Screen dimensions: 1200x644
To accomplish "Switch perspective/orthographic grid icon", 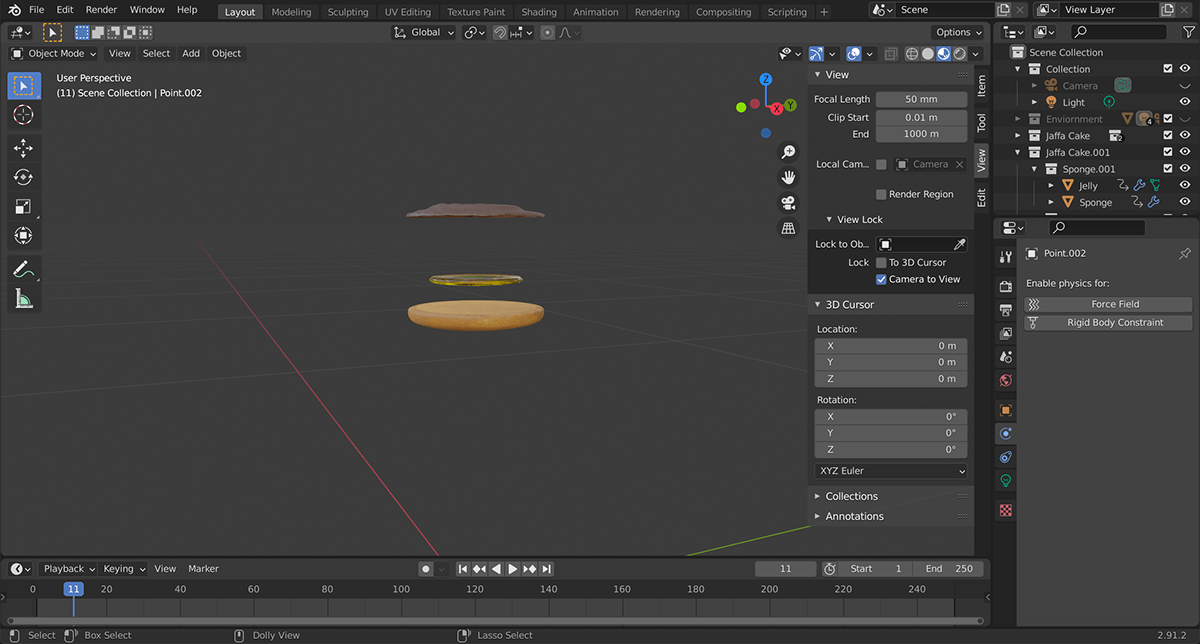I will pos(788,228).
